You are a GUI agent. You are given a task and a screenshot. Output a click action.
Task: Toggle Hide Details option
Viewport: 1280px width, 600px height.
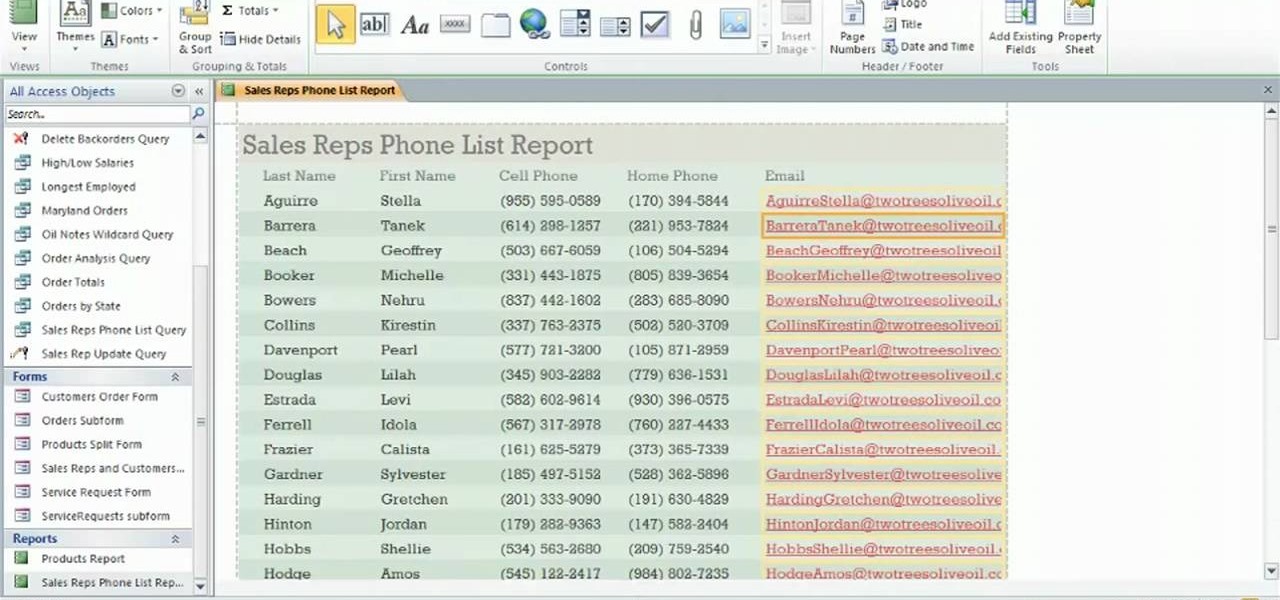click(x=260, y=39)
